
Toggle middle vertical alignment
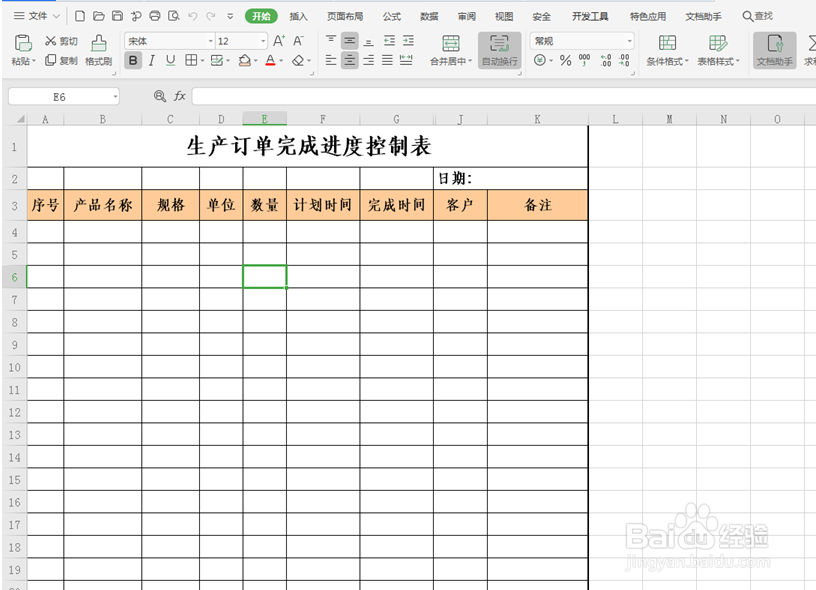350,41
